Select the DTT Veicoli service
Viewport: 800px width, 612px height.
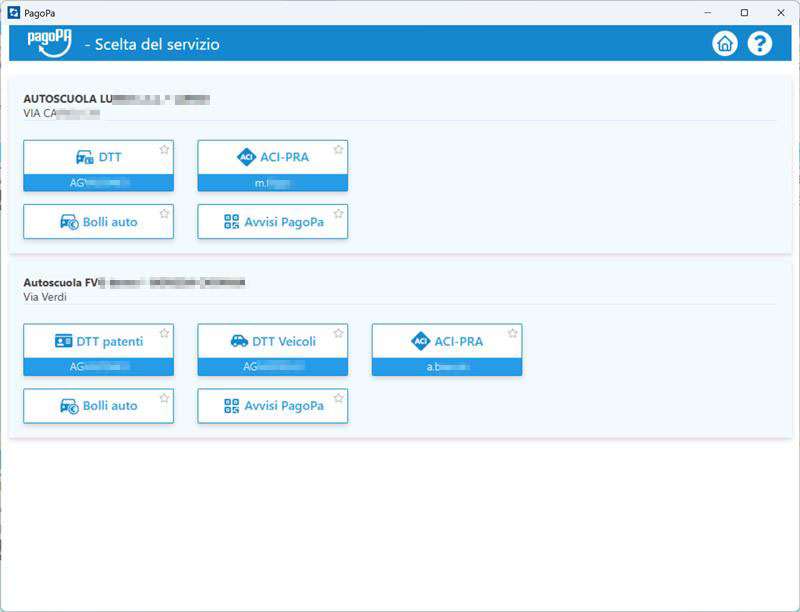point(272,342)
